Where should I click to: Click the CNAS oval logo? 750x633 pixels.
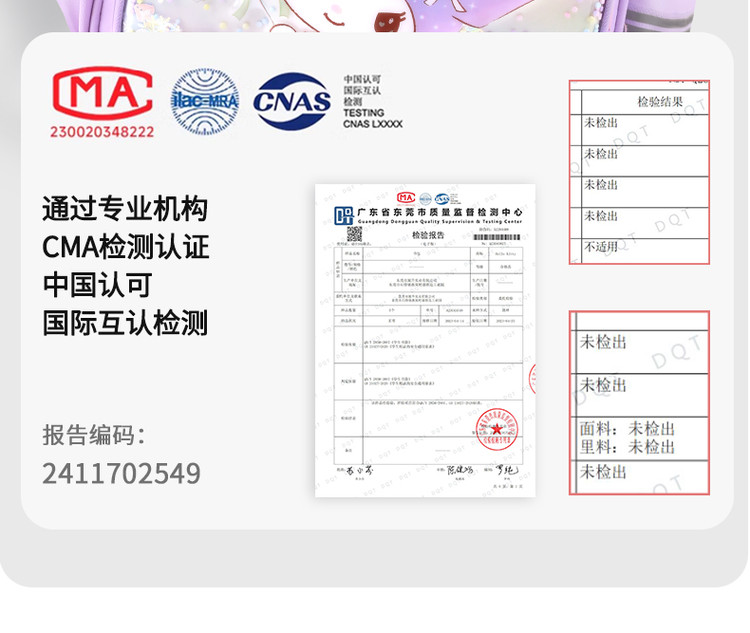click(291, 101)
